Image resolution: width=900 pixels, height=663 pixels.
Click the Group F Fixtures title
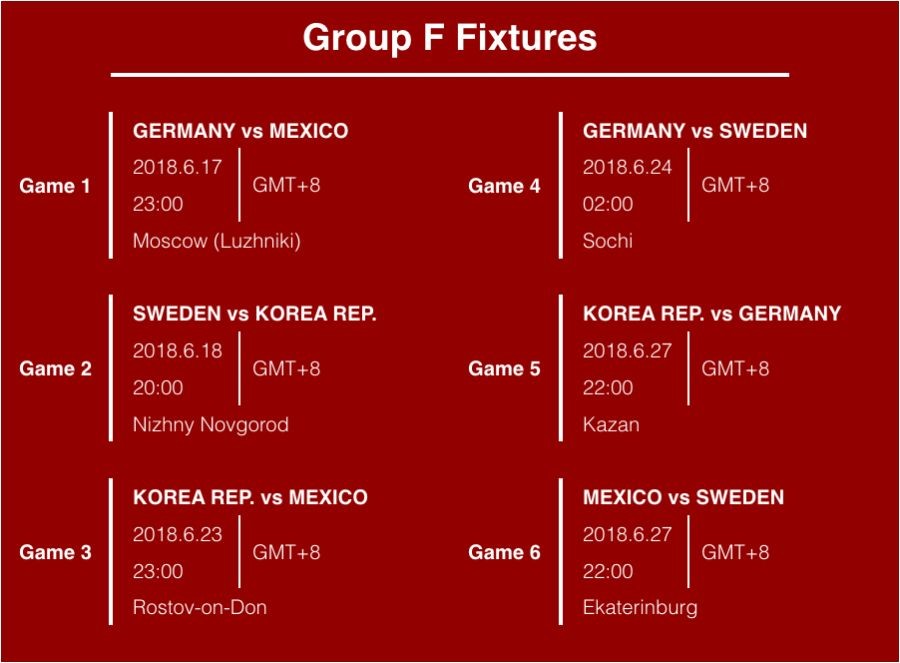pos(449,38)
